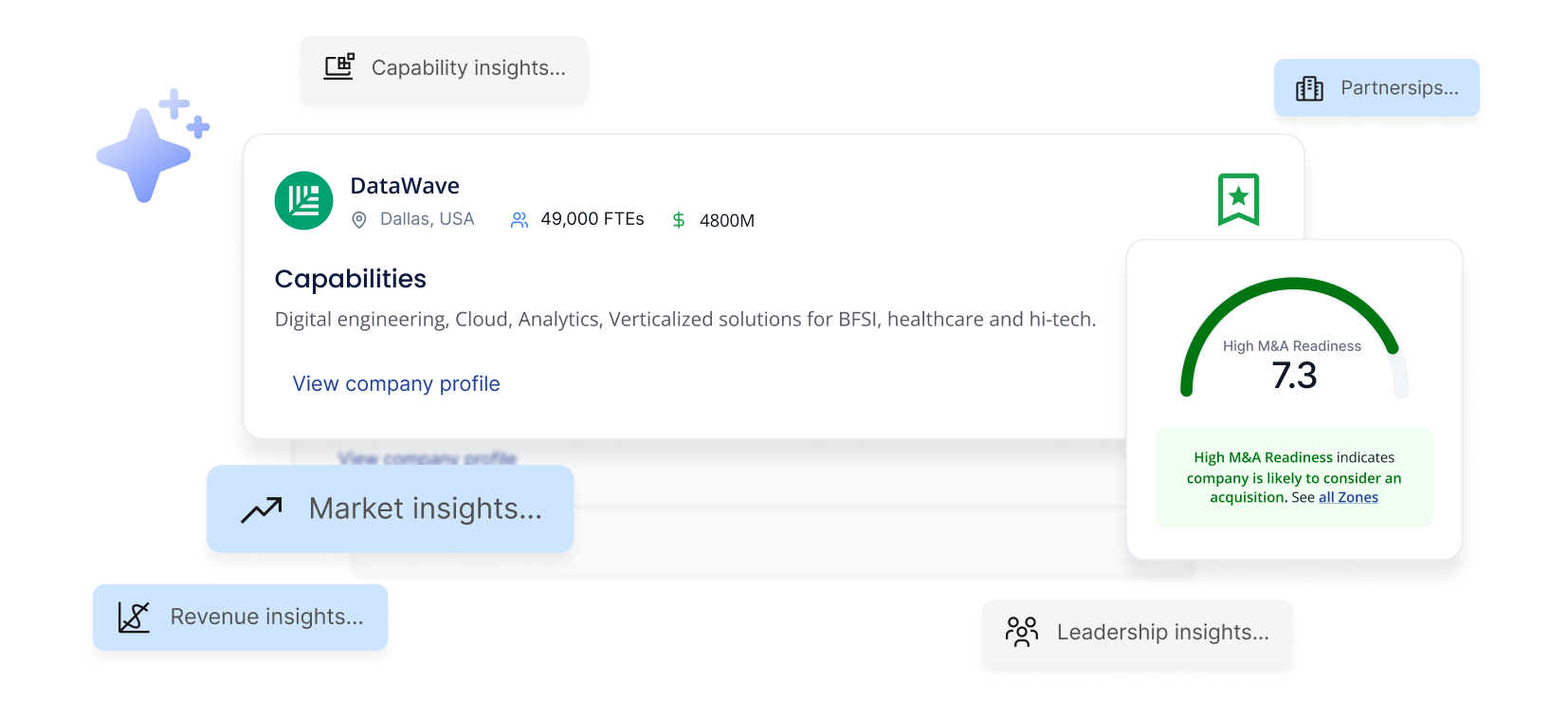Click the 49,000 FTEs value

[593, 219]
